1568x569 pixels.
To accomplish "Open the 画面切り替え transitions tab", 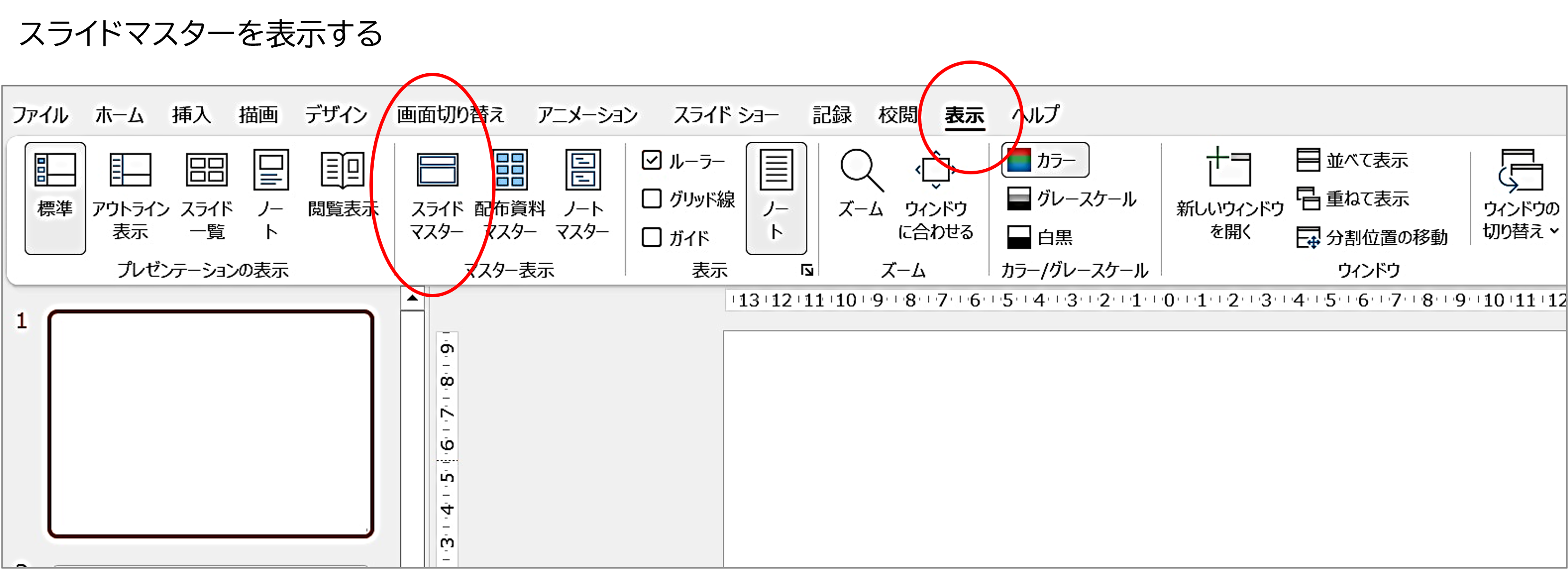I will [x=450, y=114].
